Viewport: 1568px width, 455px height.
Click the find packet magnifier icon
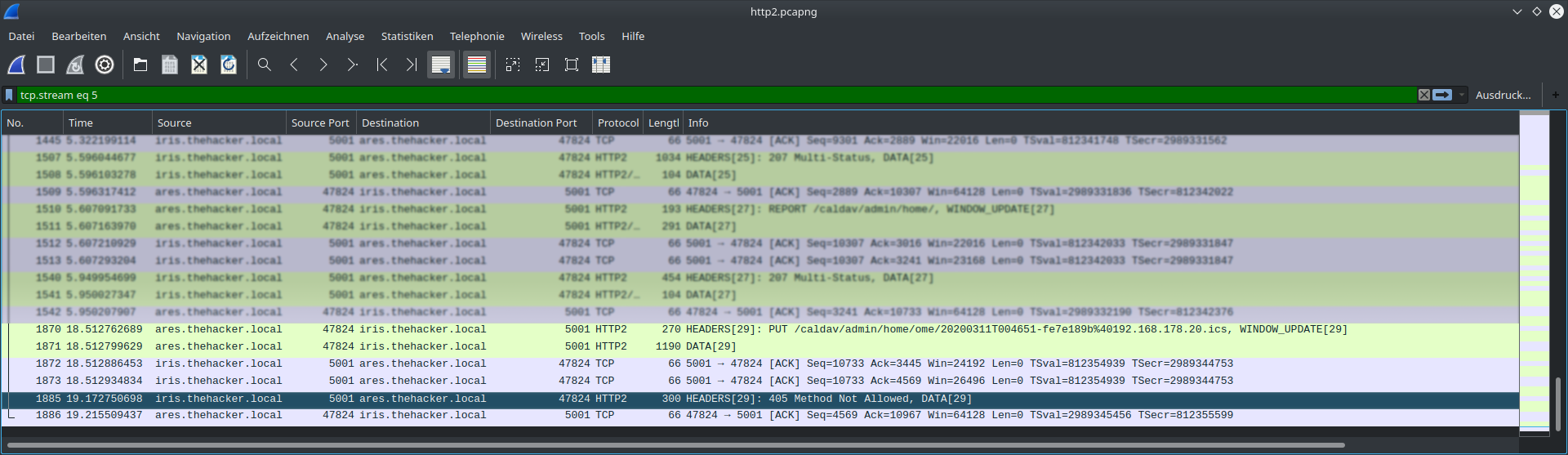265,65
